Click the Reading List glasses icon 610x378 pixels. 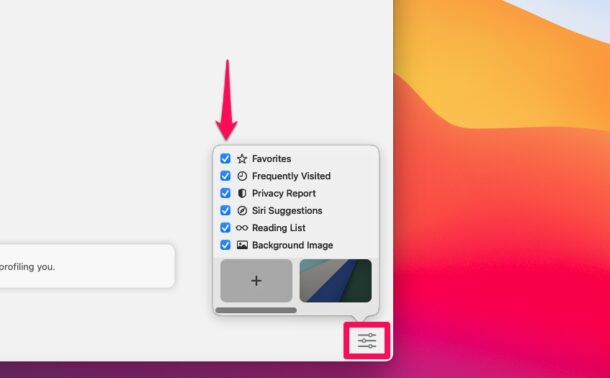click(242, 228)
